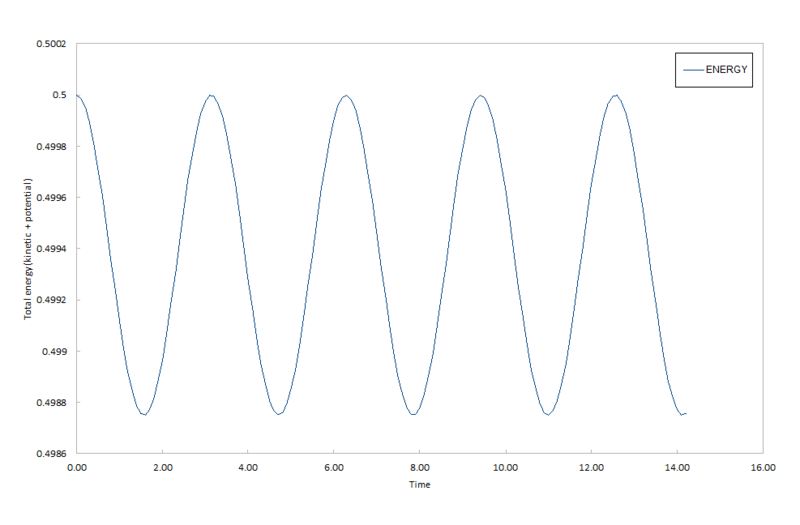Click the blue ENERGY legend line sample
800x525 pixels.
point(693,70)
